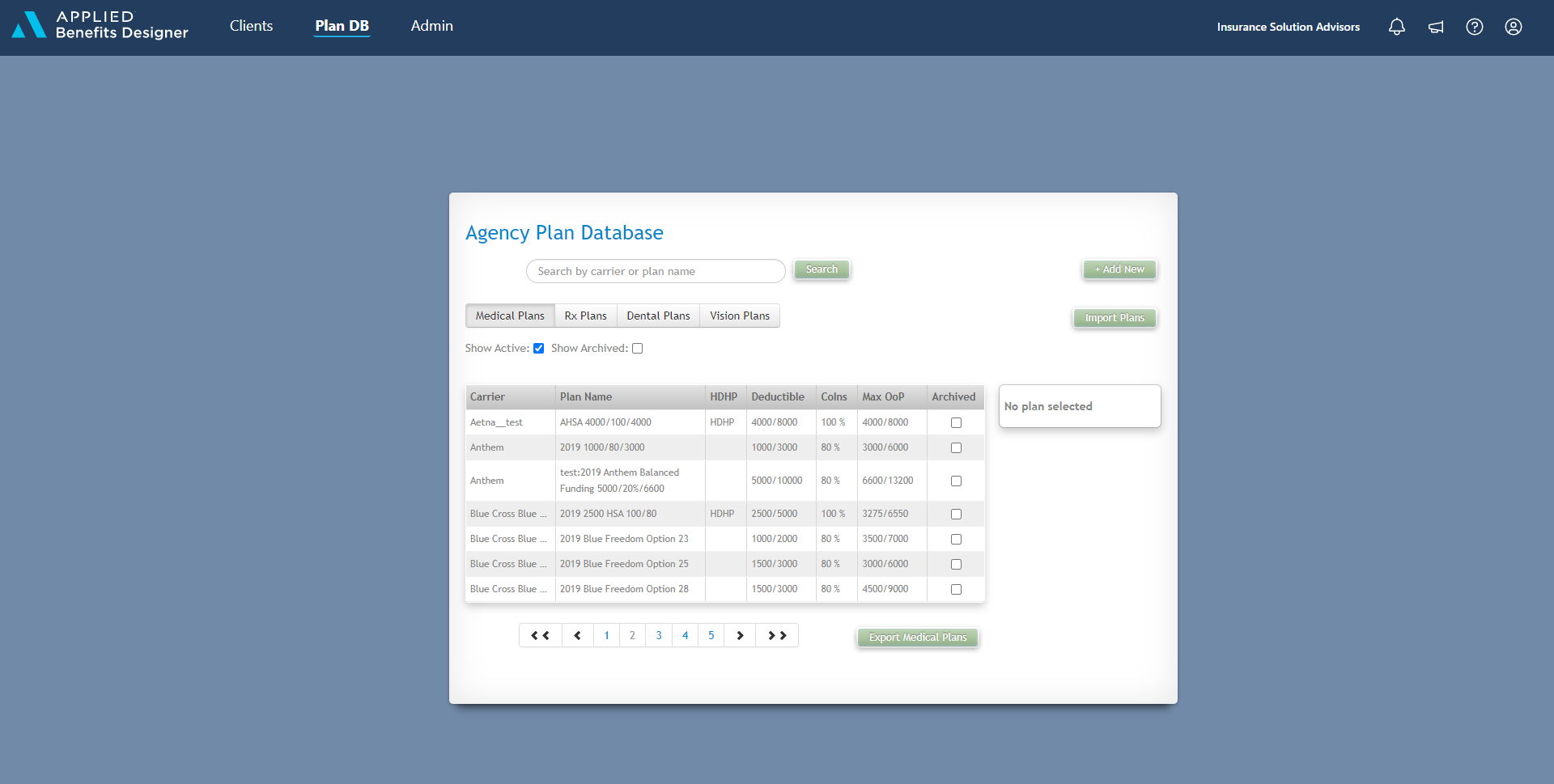Switch to the Vision Plans tab
Viewport: 1554px width, 784px height.
click(740, 316)
